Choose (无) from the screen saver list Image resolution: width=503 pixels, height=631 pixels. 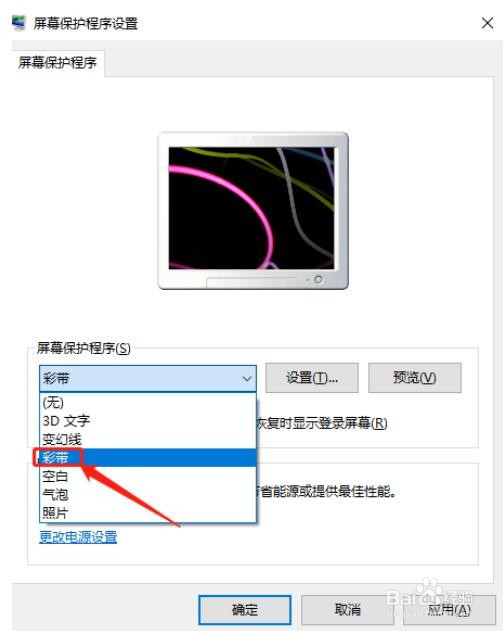(148, 402)
